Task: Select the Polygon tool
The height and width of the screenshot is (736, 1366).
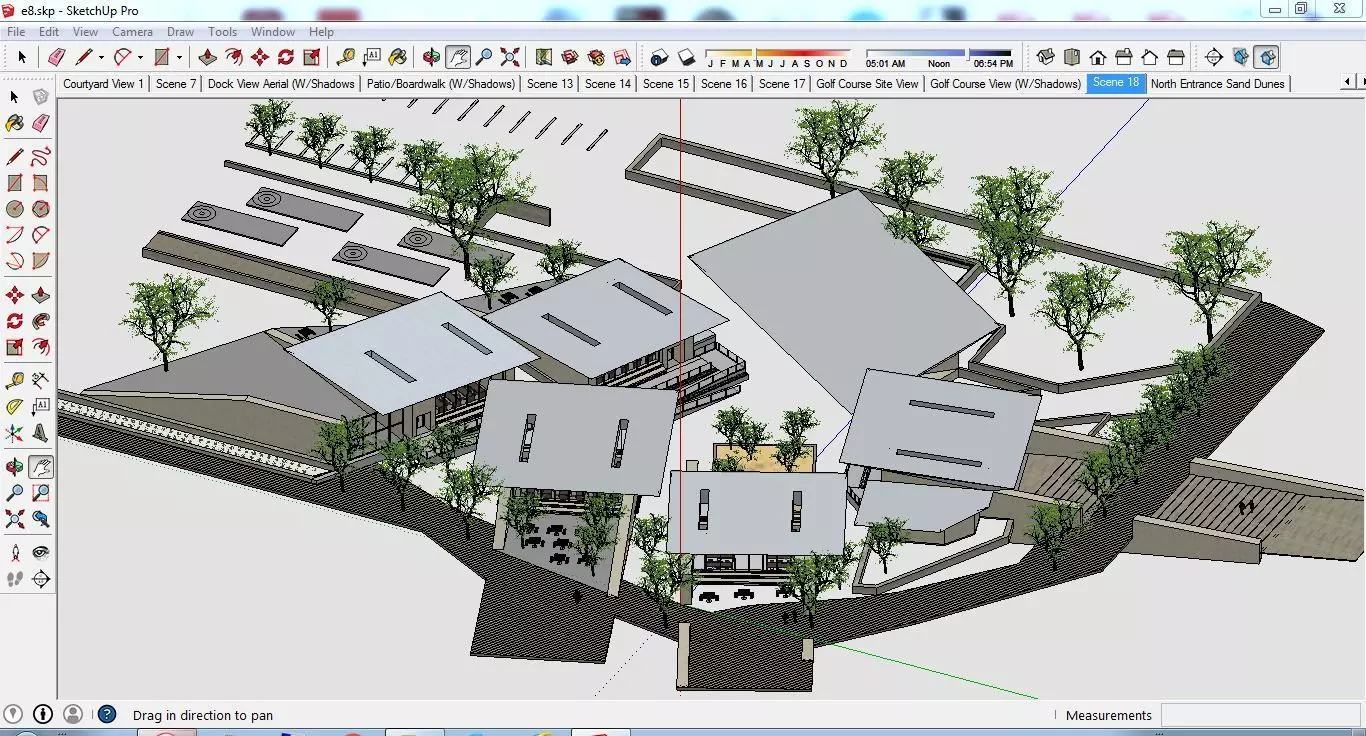Action: click(40, 209)
